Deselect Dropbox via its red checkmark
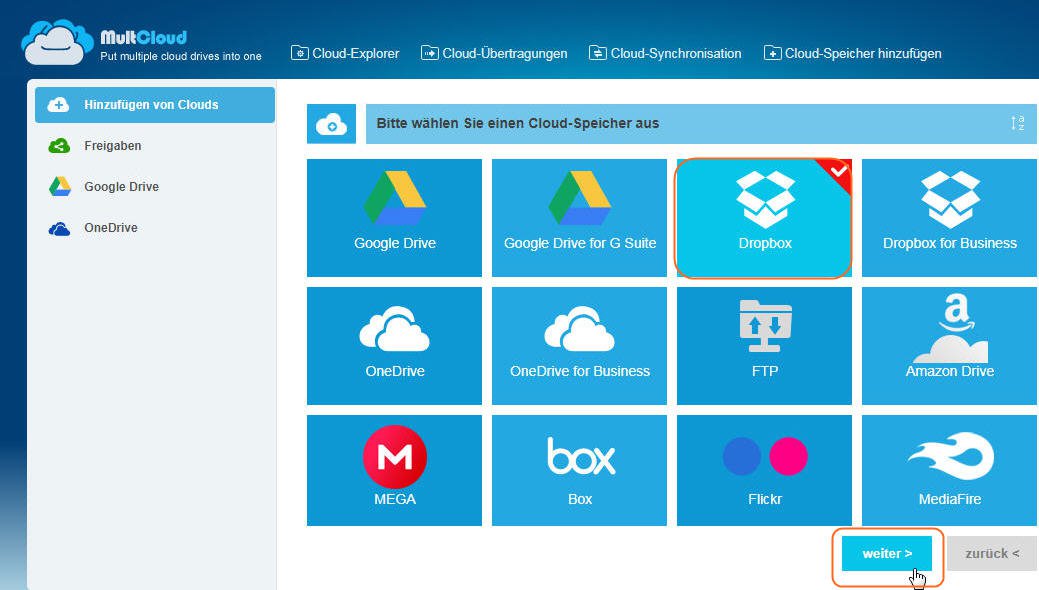The width and height of the screenshot is (1039, 590). tap(838, 171)
